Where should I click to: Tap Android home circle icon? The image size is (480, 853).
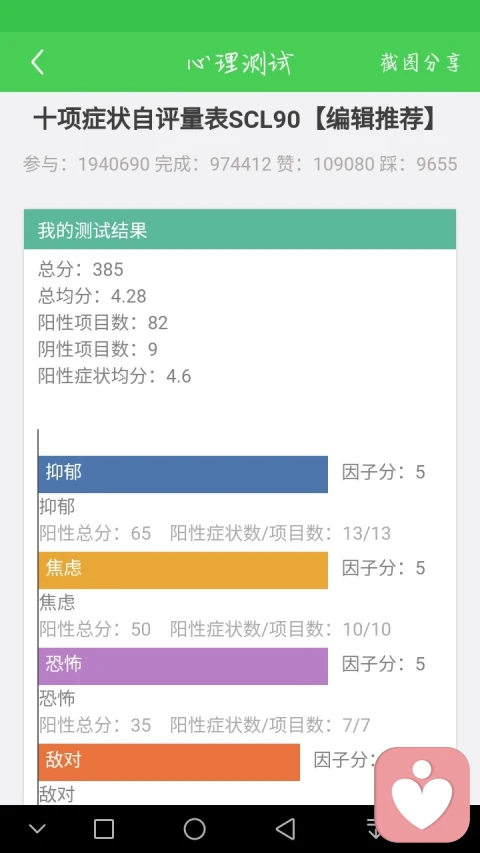[x=194, y=829]
